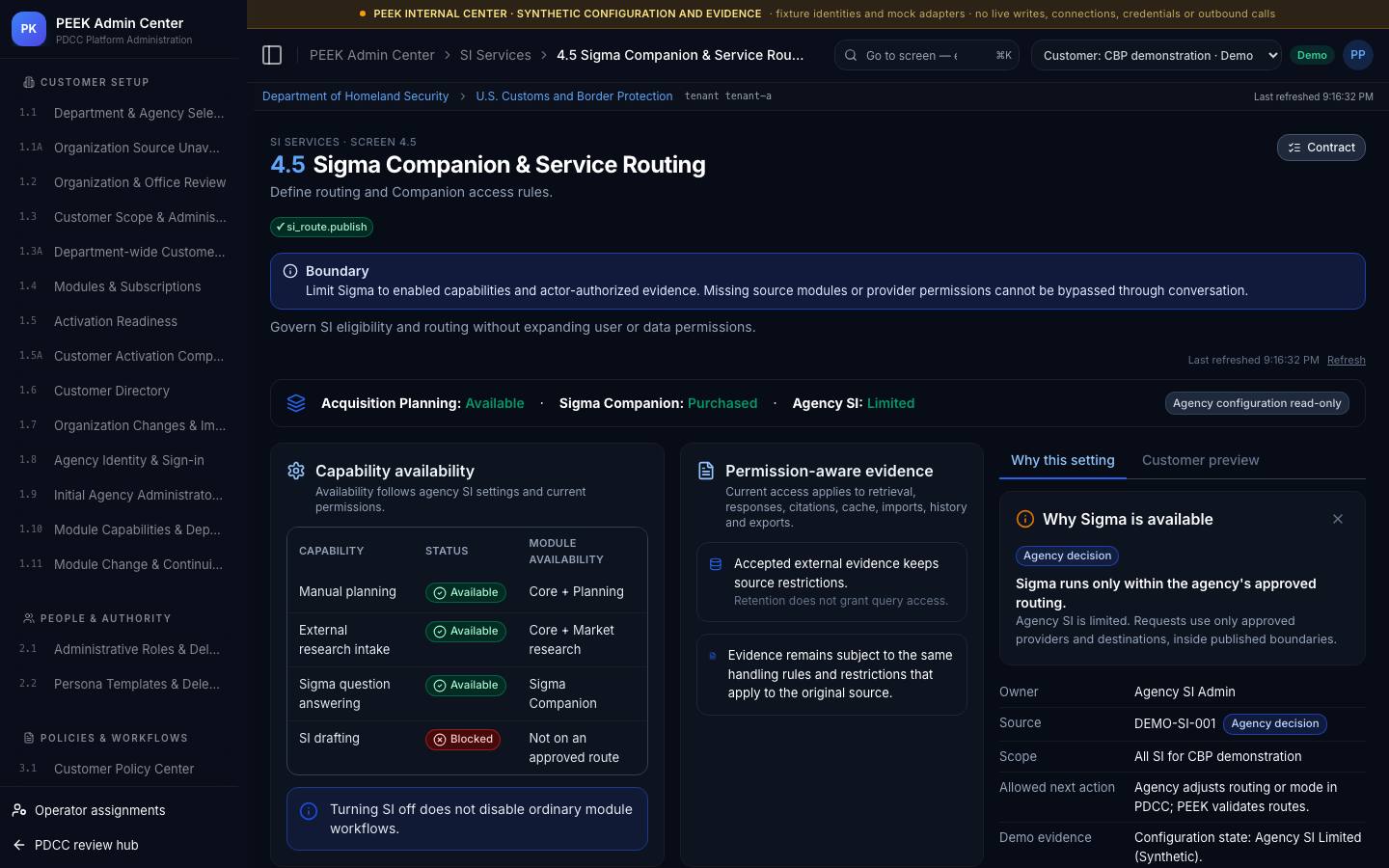Open Modules & Subscriptions in sidebar

(123, 286)
